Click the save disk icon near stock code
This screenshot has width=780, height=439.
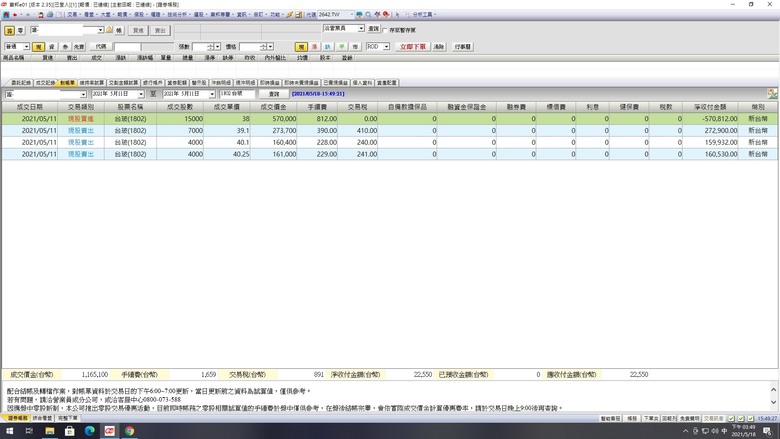click(298, 15)
